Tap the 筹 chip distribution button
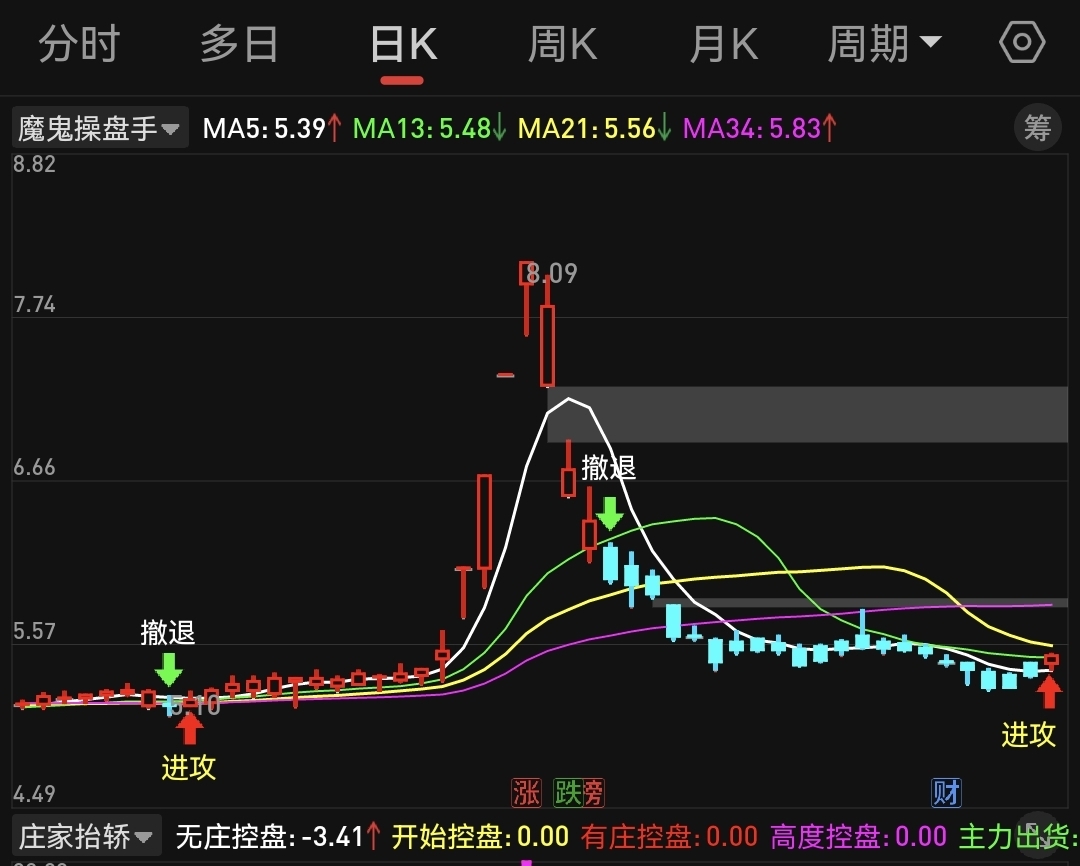The height and width of the screenshot is (866, 1080). (1037, 127)
